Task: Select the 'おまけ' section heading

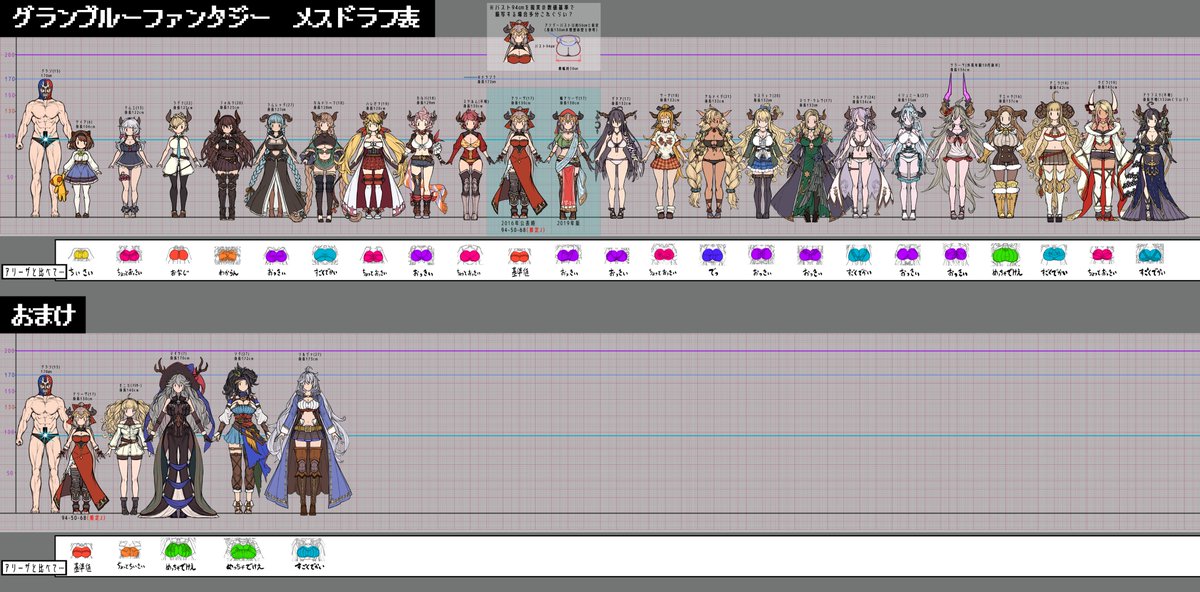Action: tap(42, 315)
